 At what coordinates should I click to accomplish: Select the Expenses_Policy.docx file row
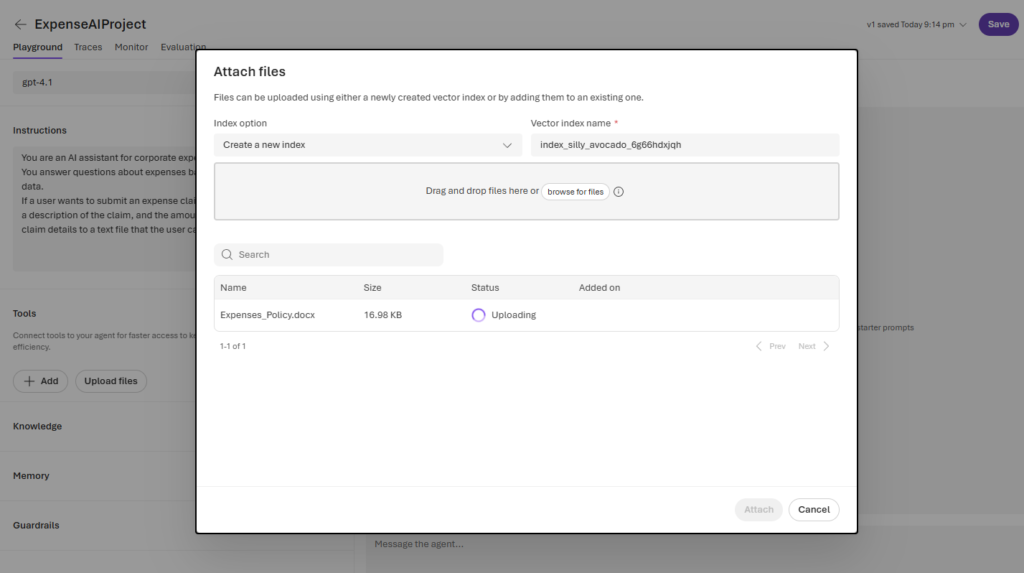click(x=267, y=315)
